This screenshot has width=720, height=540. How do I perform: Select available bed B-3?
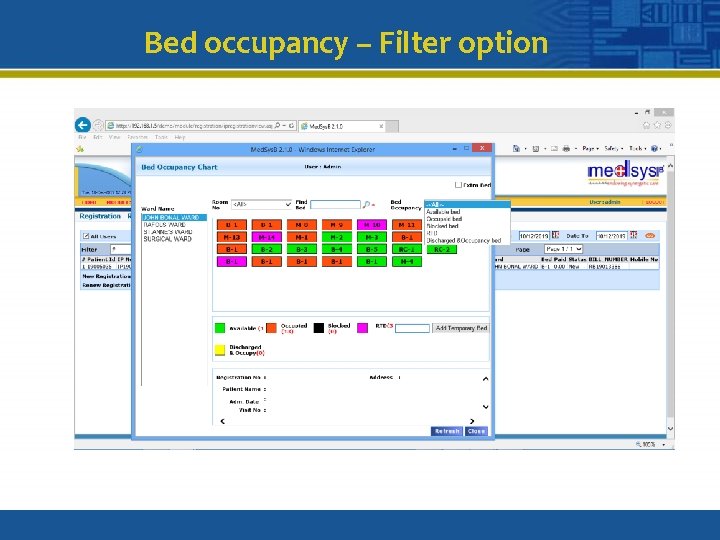pyautogui.click(x=302, y=249)
